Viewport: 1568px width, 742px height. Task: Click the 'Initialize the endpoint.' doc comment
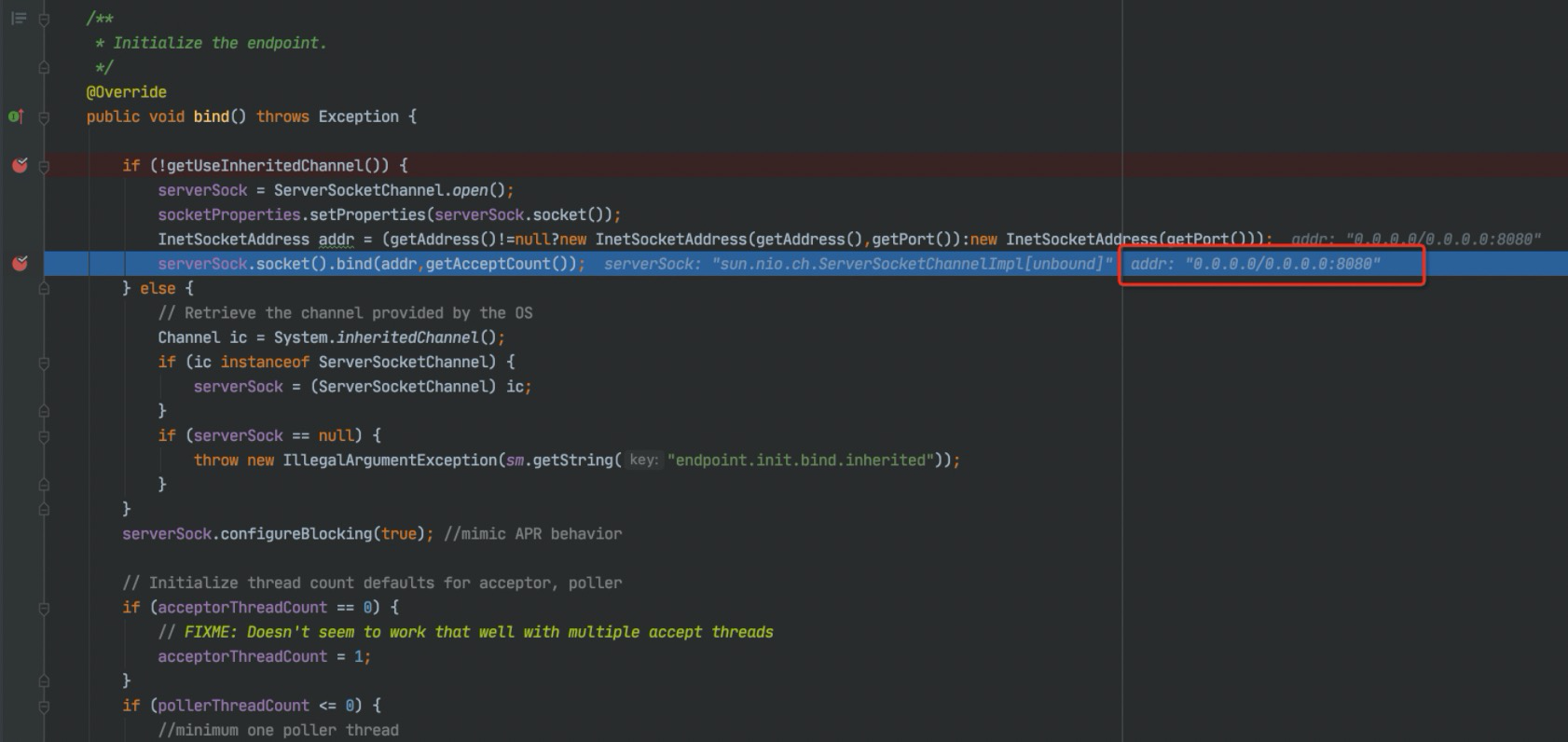pos(220,43)
